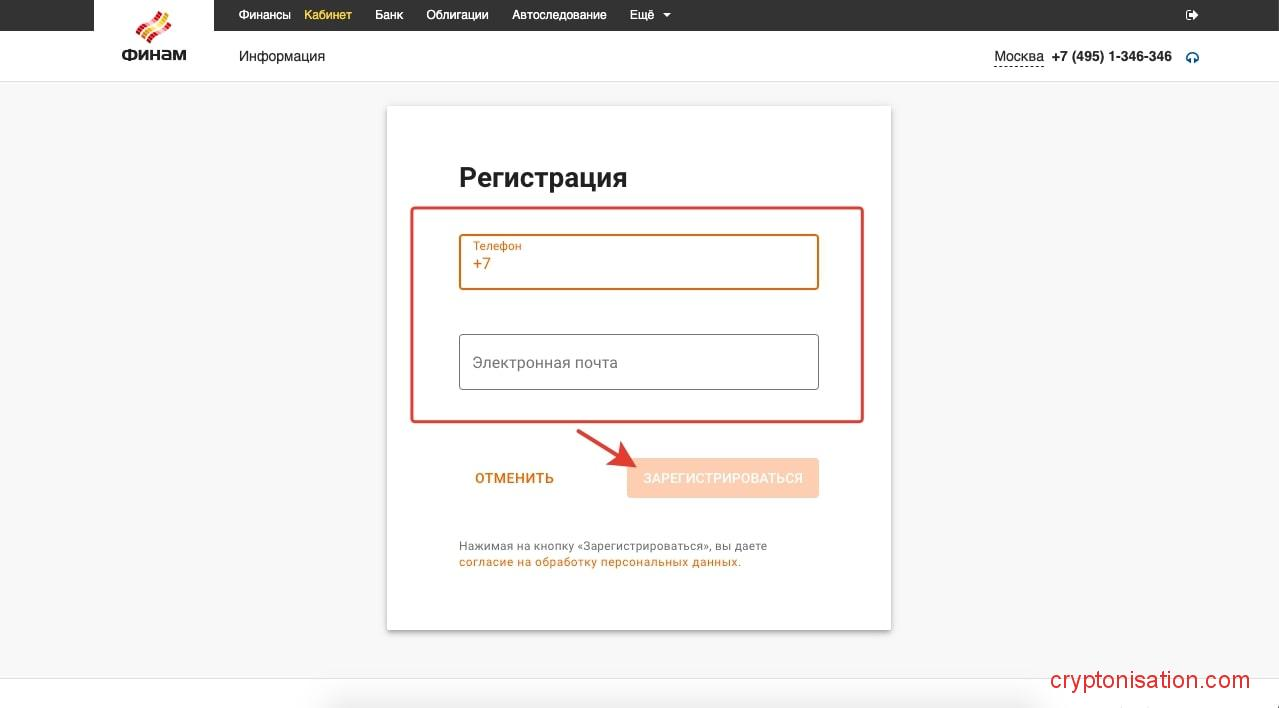Image resolution: width=1279 pixels, height=708 pixels.
Task: Open the Информация link
Action: 281,56
